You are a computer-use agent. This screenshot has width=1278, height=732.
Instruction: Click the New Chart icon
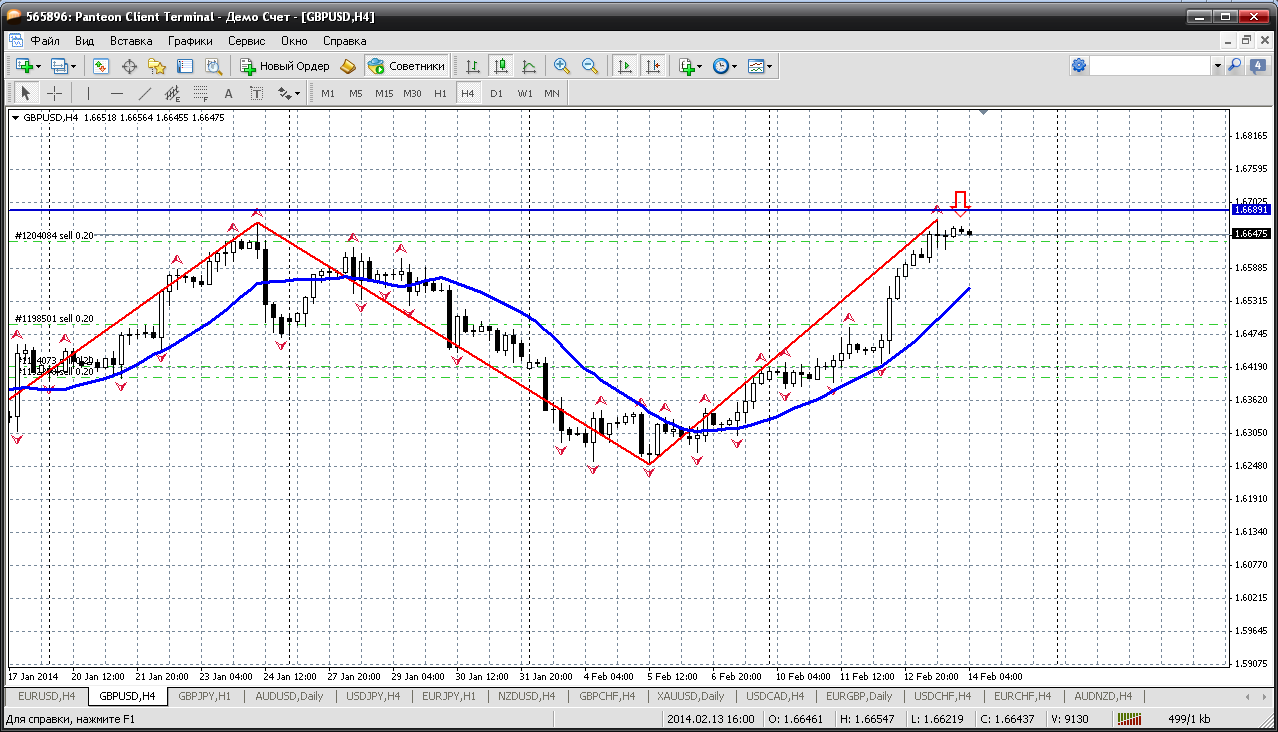tap(24, 66)
